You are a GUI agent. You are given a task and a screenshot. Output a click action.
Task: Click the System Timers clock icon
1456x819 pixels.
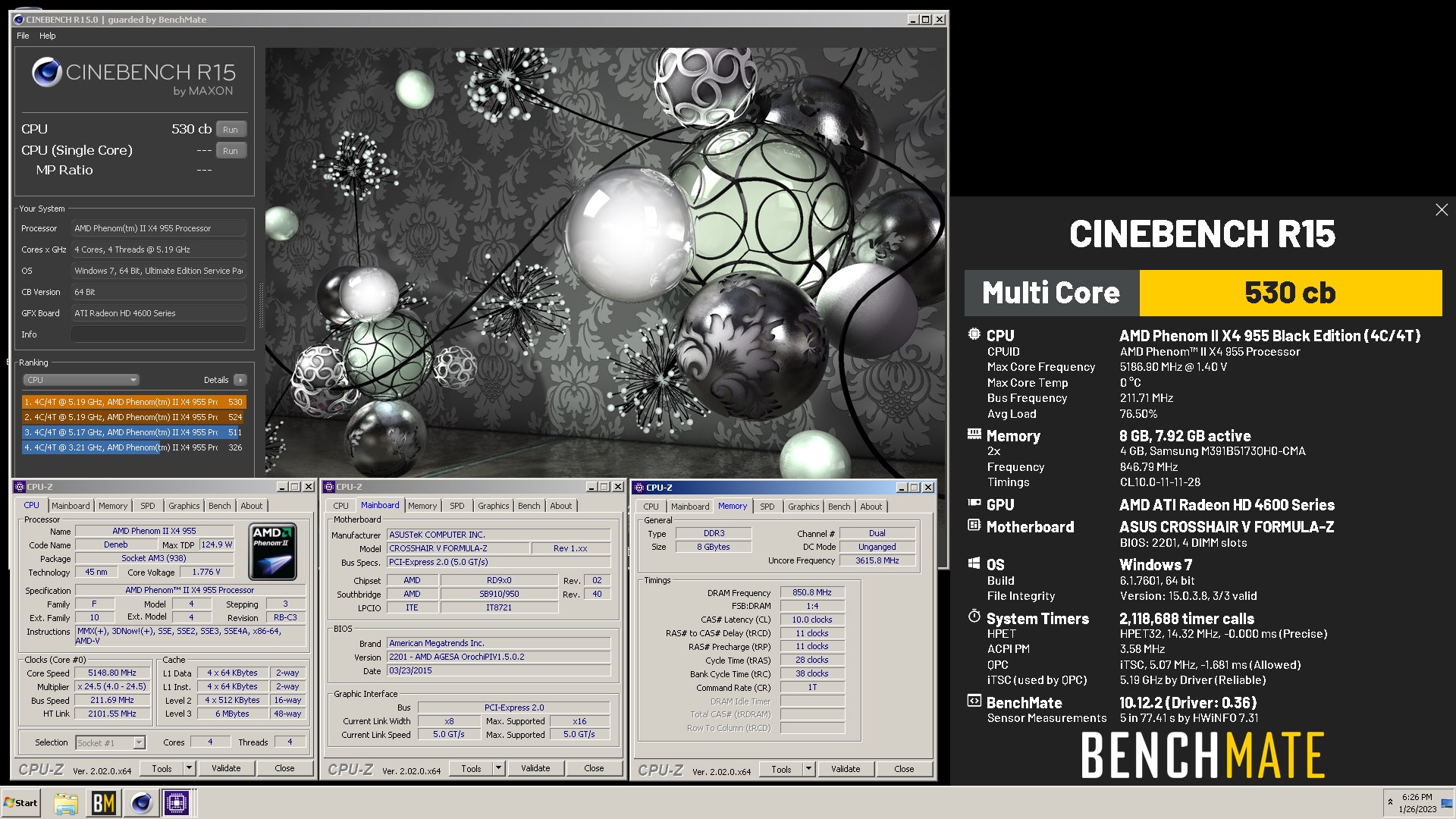974,617
